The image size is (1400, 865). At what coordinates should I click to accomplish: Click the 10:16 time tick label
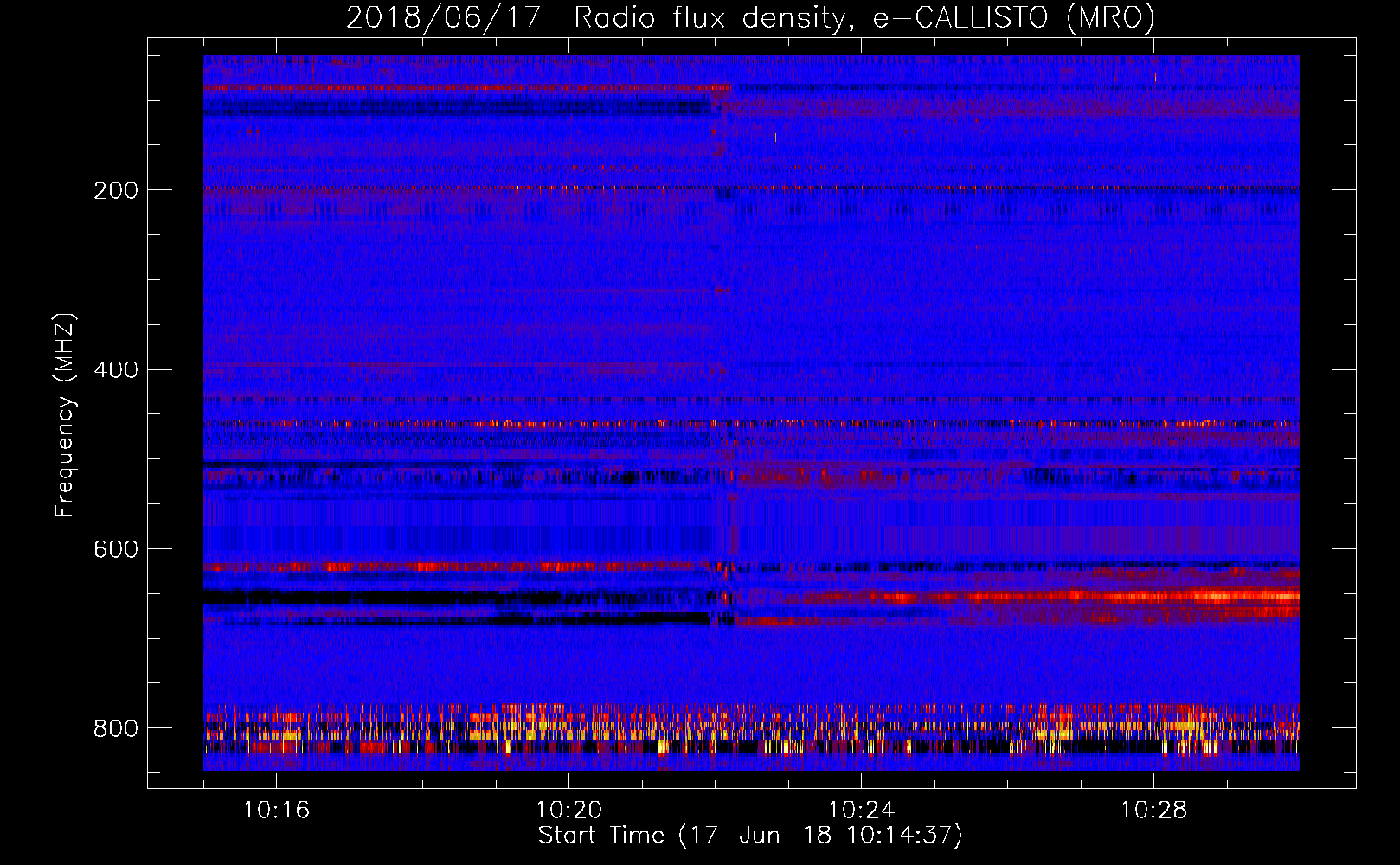click(276, 811)
